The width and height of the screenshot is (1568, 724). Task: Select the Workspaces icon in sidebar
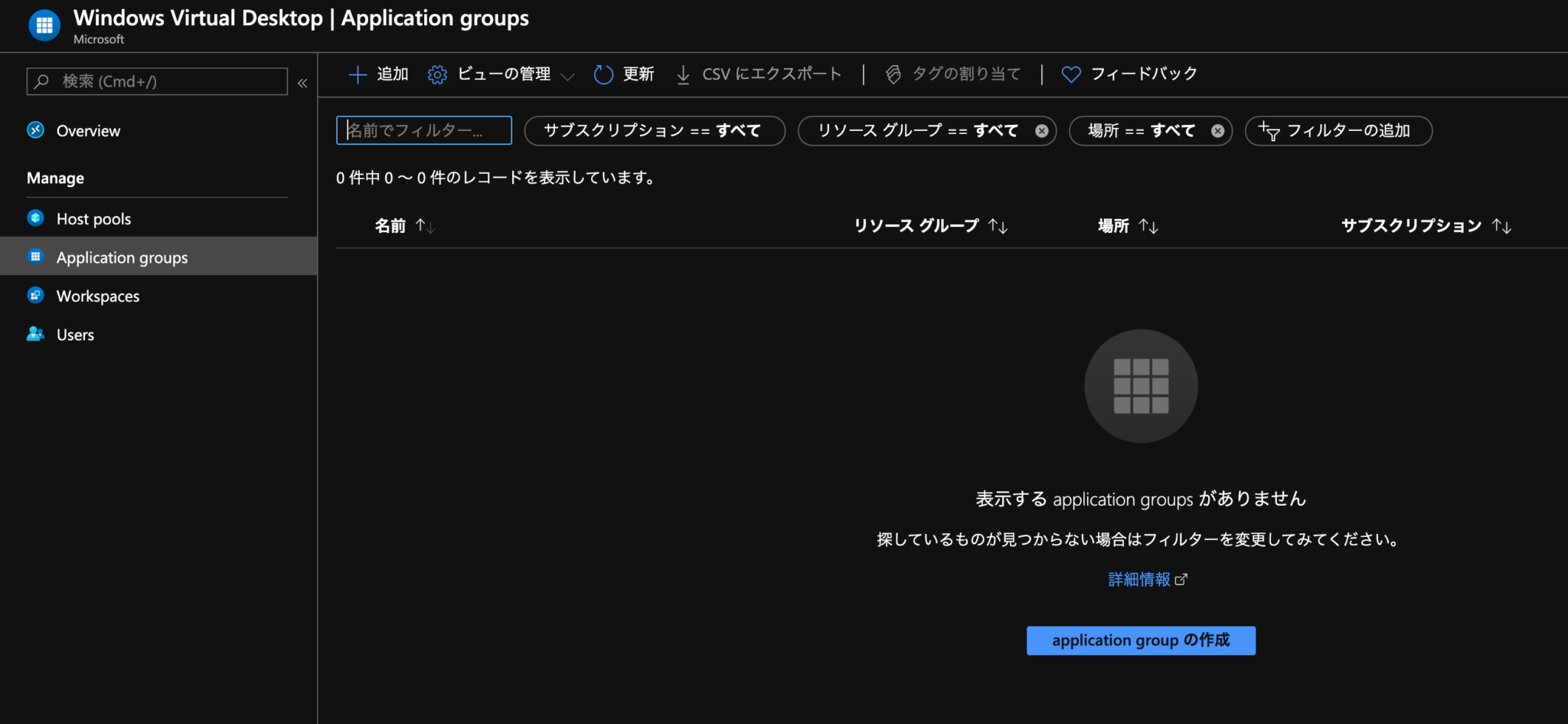[35, 296]
